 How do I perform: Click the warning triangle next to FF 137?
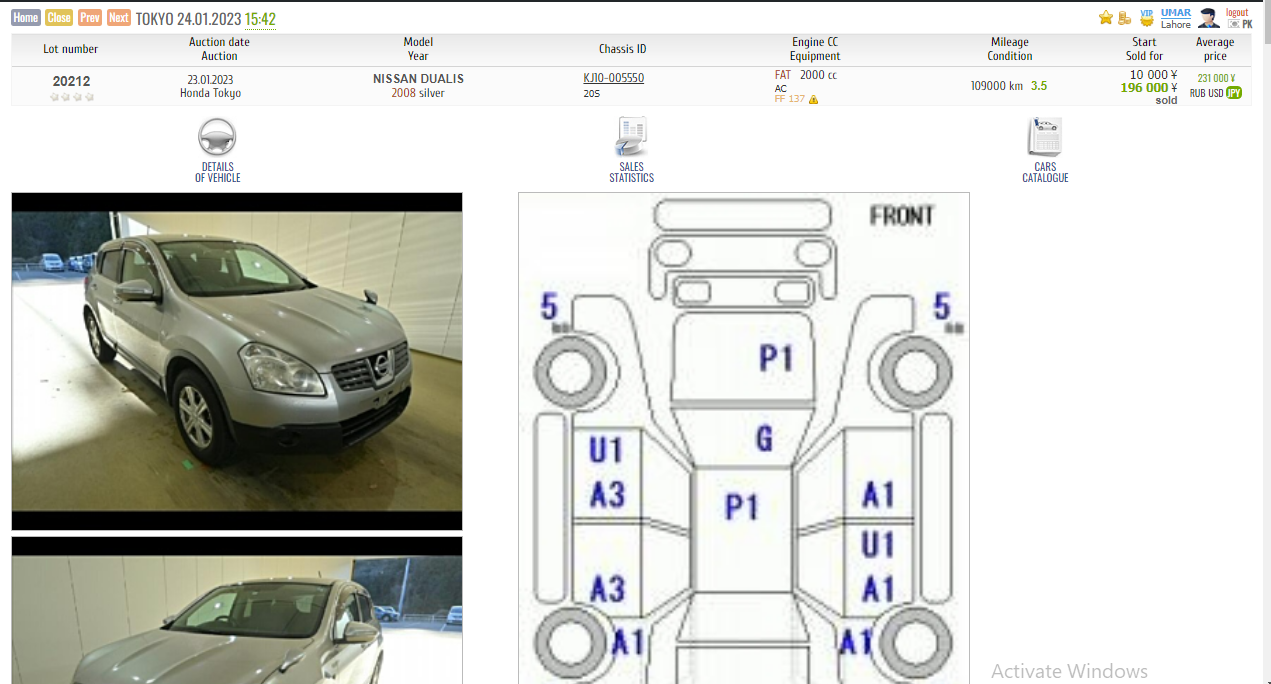[814, 100]
